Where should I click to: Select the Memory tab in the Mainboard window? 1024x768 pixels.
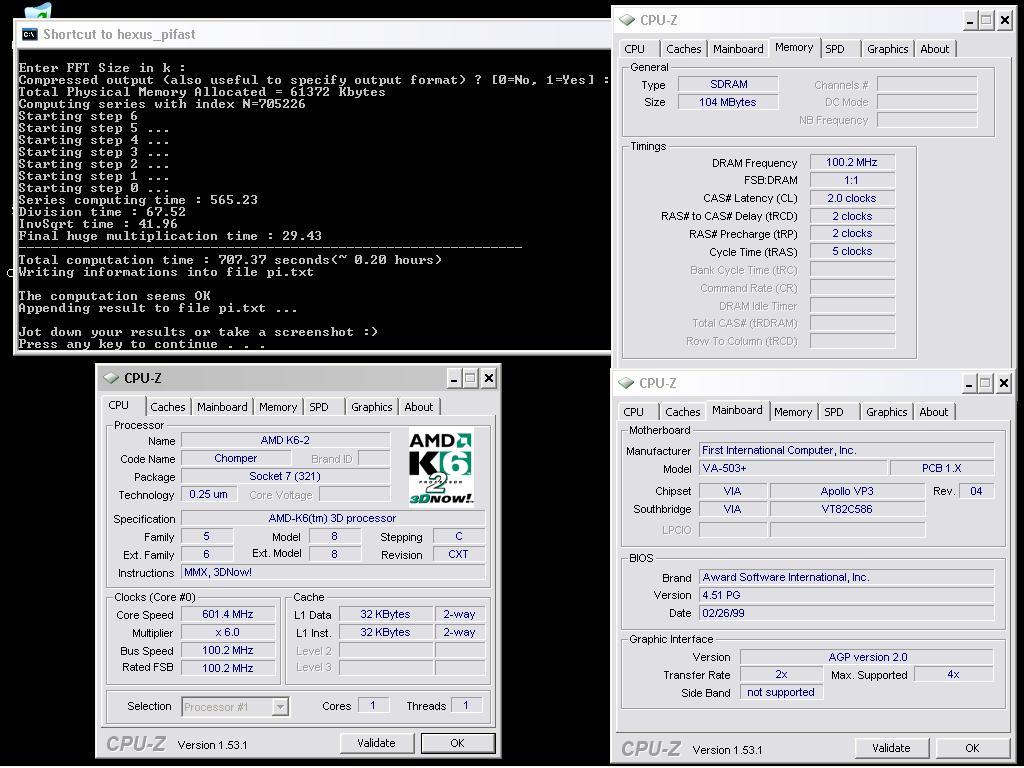(793, 412)
